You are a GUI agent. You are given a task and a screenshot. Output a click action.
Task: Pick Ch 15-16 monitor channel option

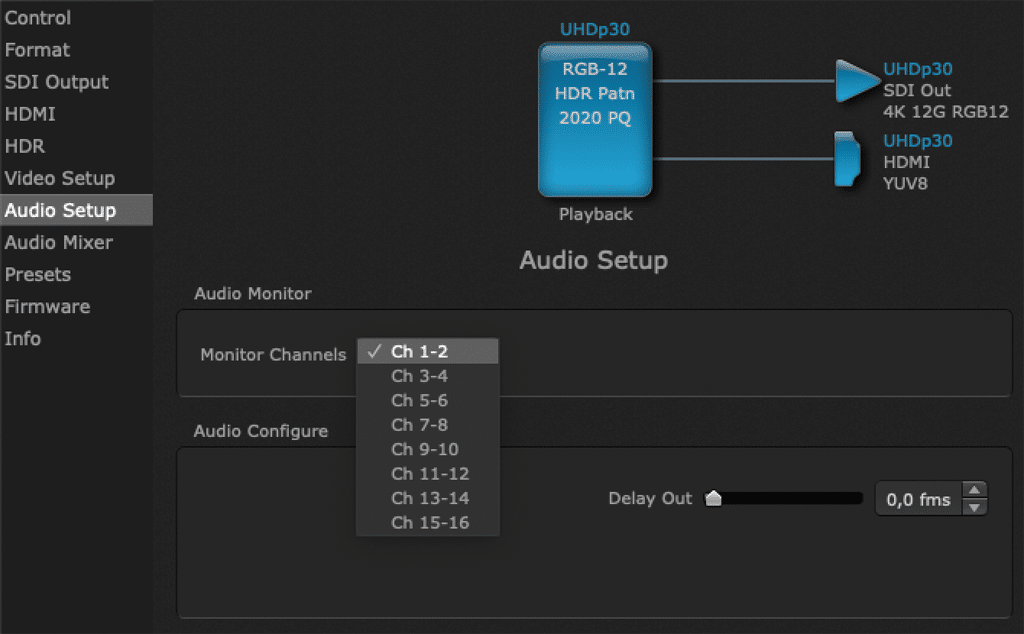click(x=428, y=522)
